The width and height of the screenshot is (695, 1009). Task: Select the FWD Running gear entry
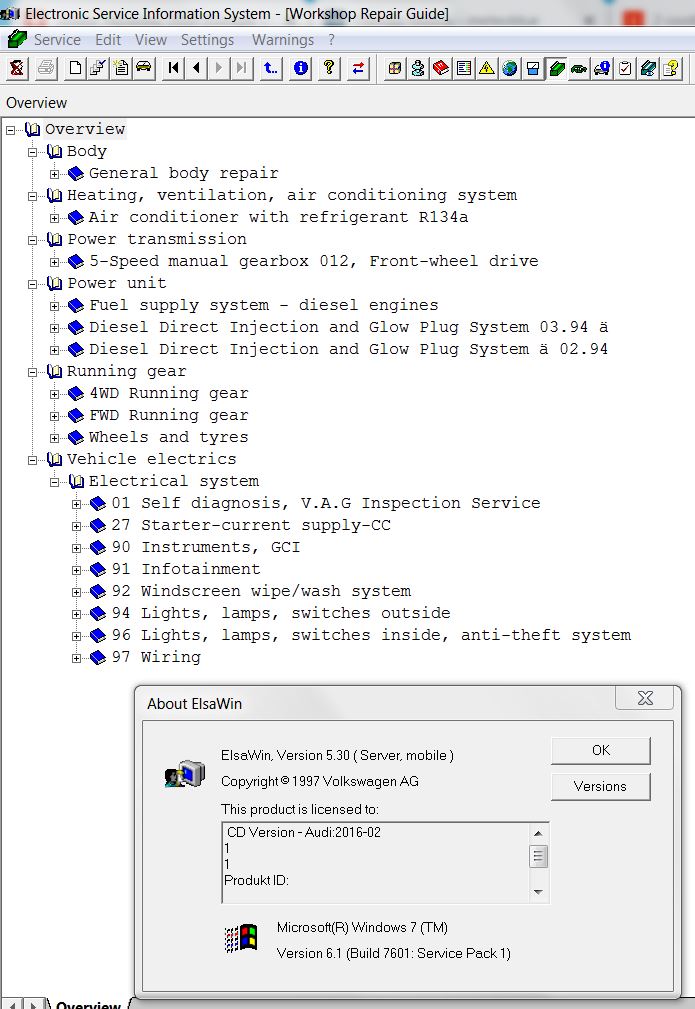pyautogui.click(x=169, y=415)
